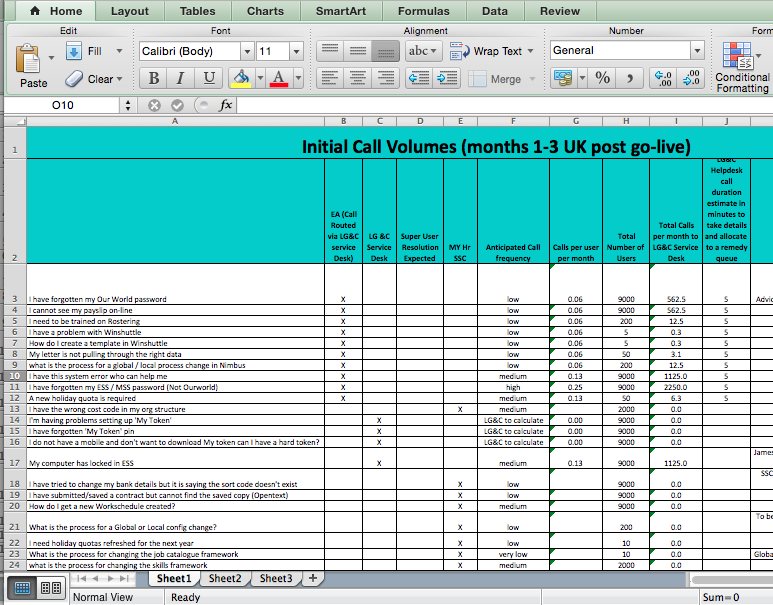Image resolution: width=773 pixels, height=605 pixels.
Task: Switch to Page Layout view icon
Action: [51, 588]
